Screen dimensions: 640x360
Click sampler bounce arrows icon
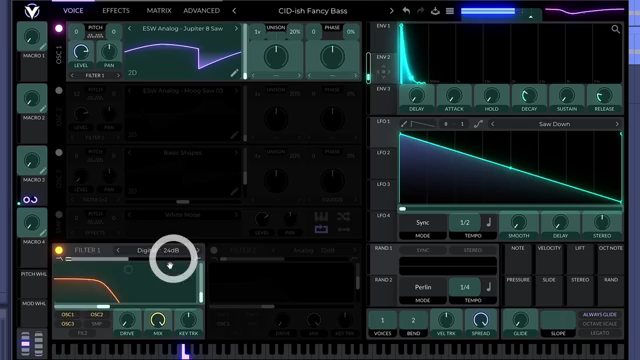coord(344,229)
